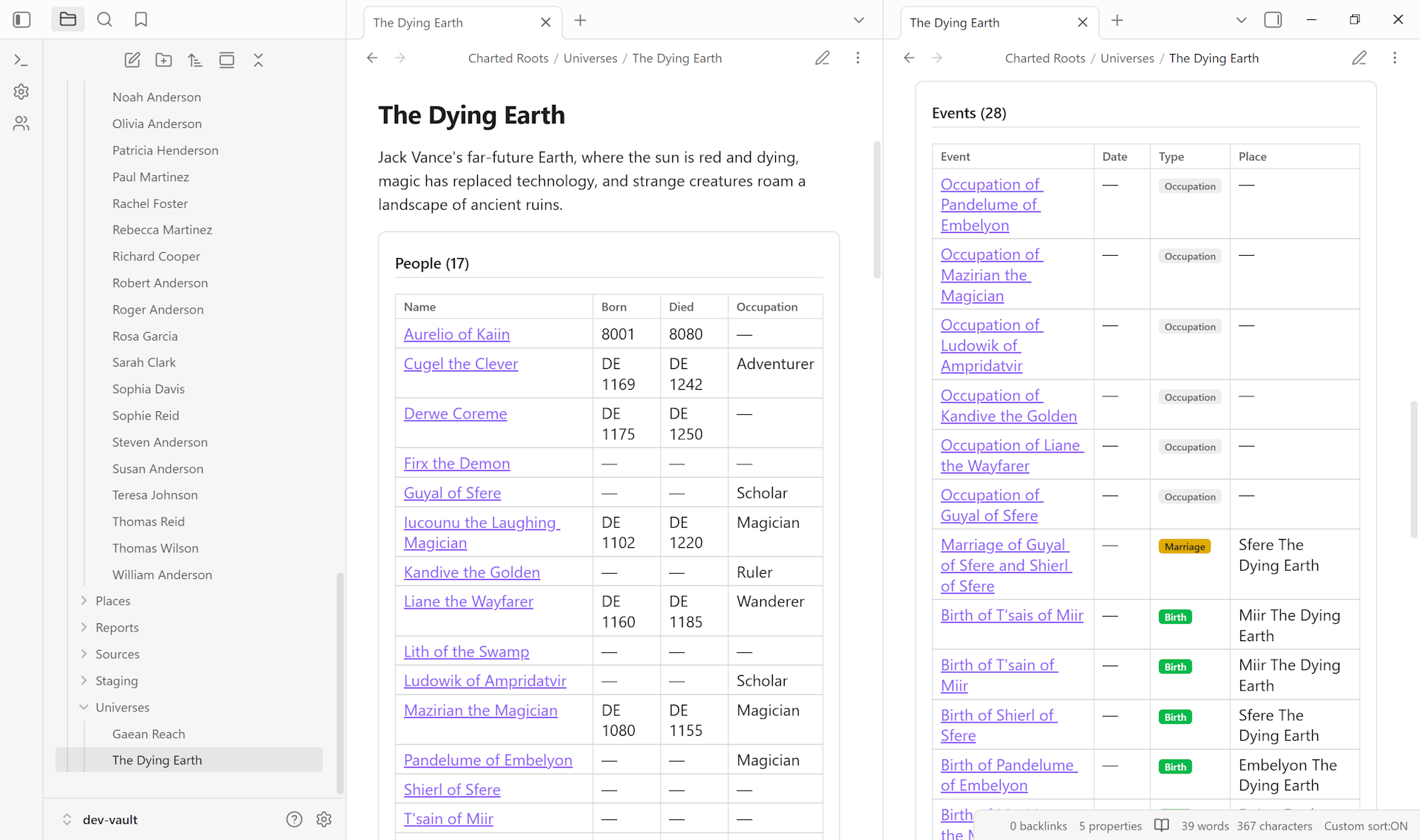Create a new folder icon
The height and width of the screenshot is (840, 1420).
[x=163, y=61]
